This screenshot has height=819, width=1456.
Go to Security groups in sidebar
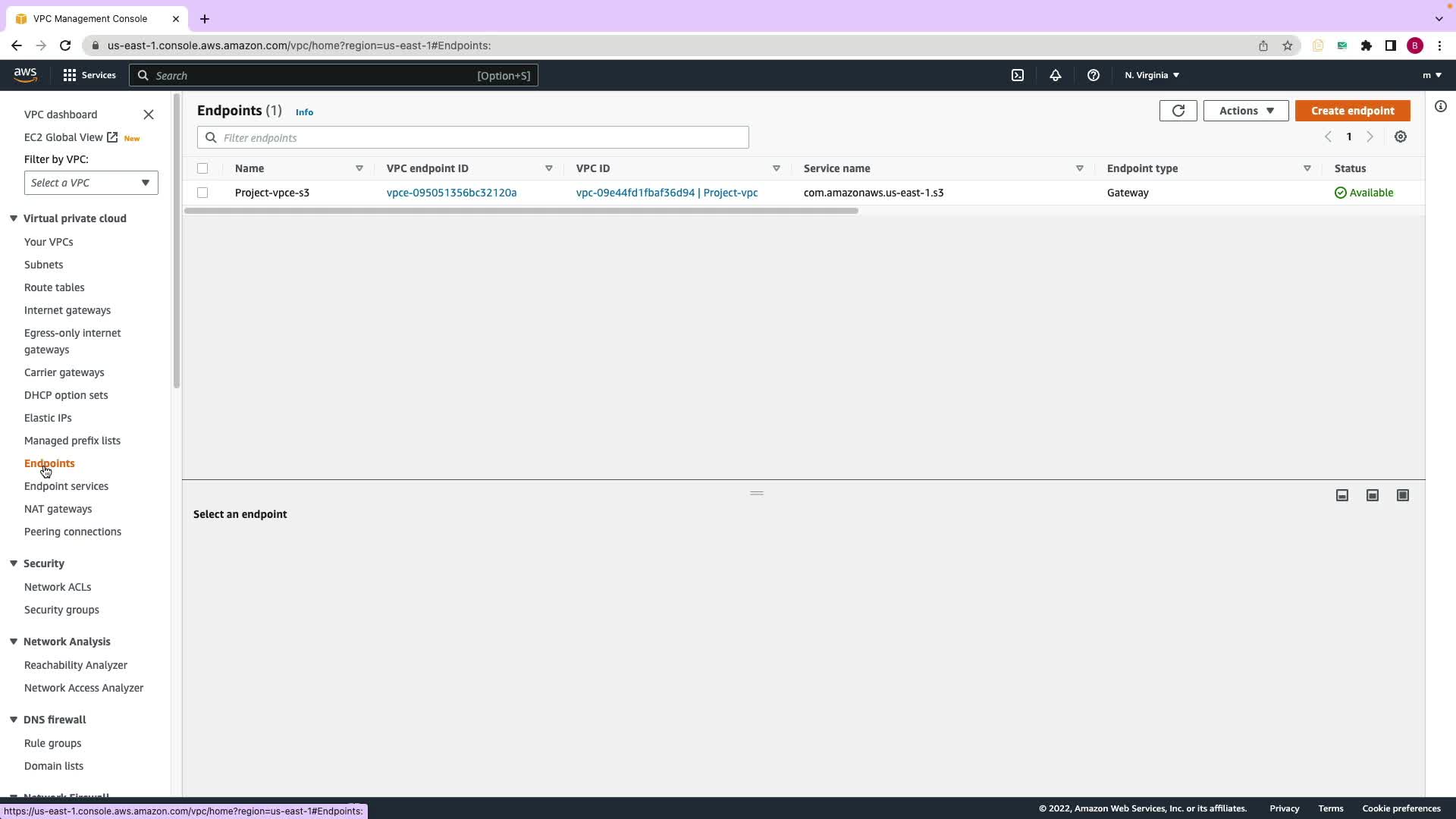point(61,610)
